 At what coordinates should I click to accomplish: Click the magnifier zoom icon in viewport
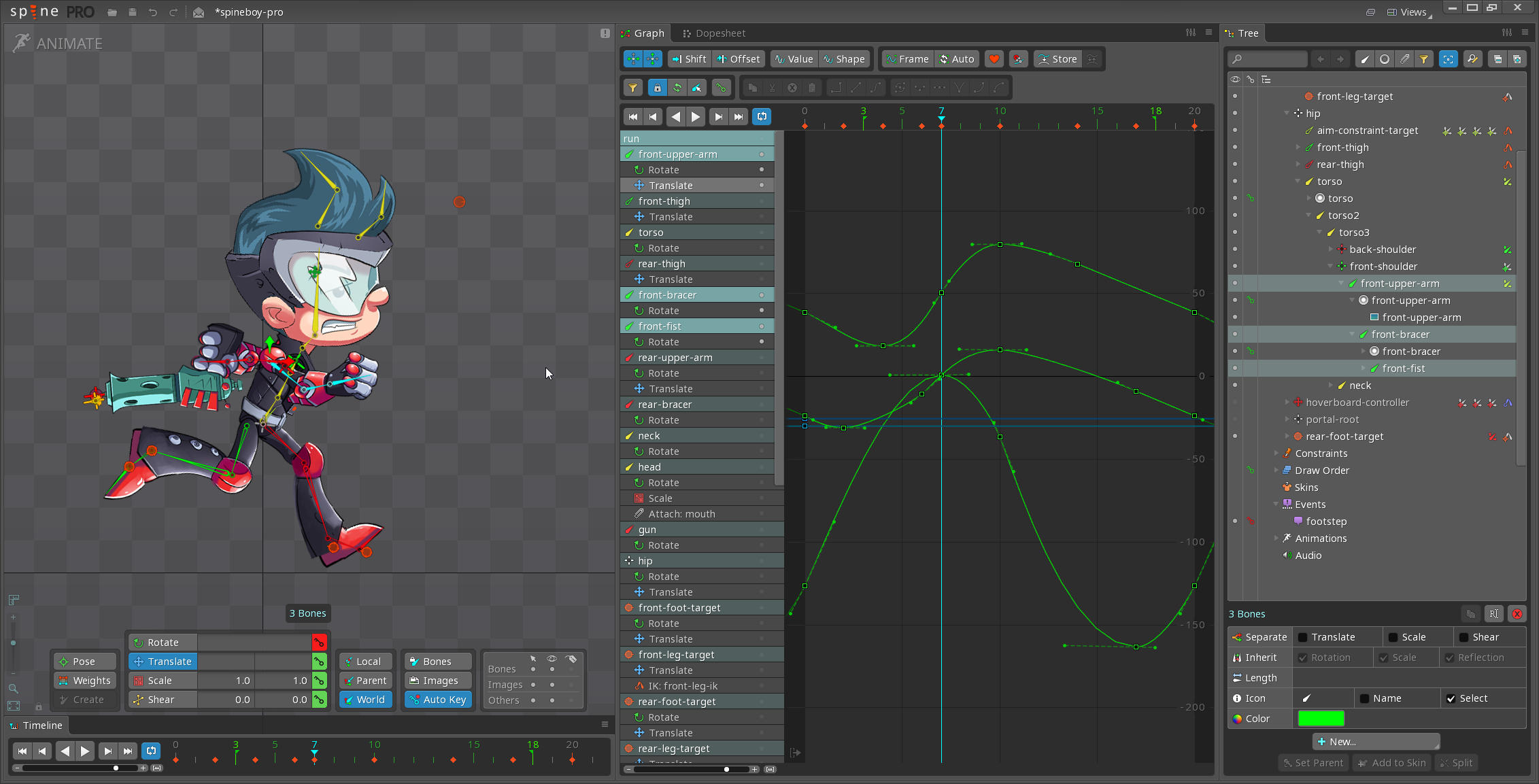point(13,688)
